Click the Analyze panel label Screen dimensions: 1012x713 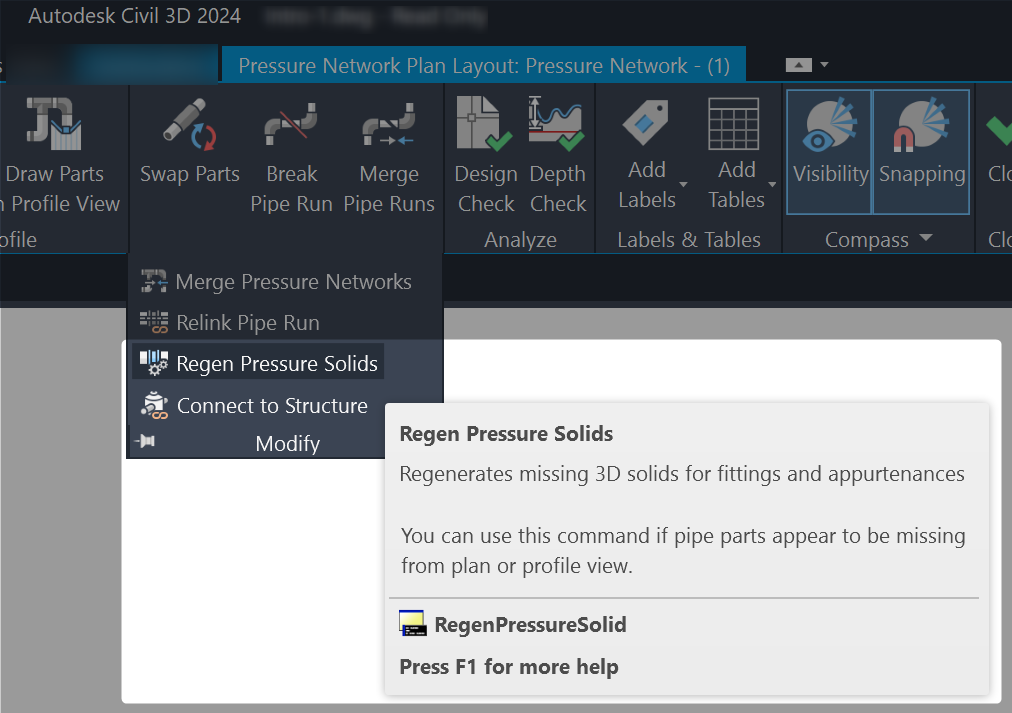coord(520,239)
